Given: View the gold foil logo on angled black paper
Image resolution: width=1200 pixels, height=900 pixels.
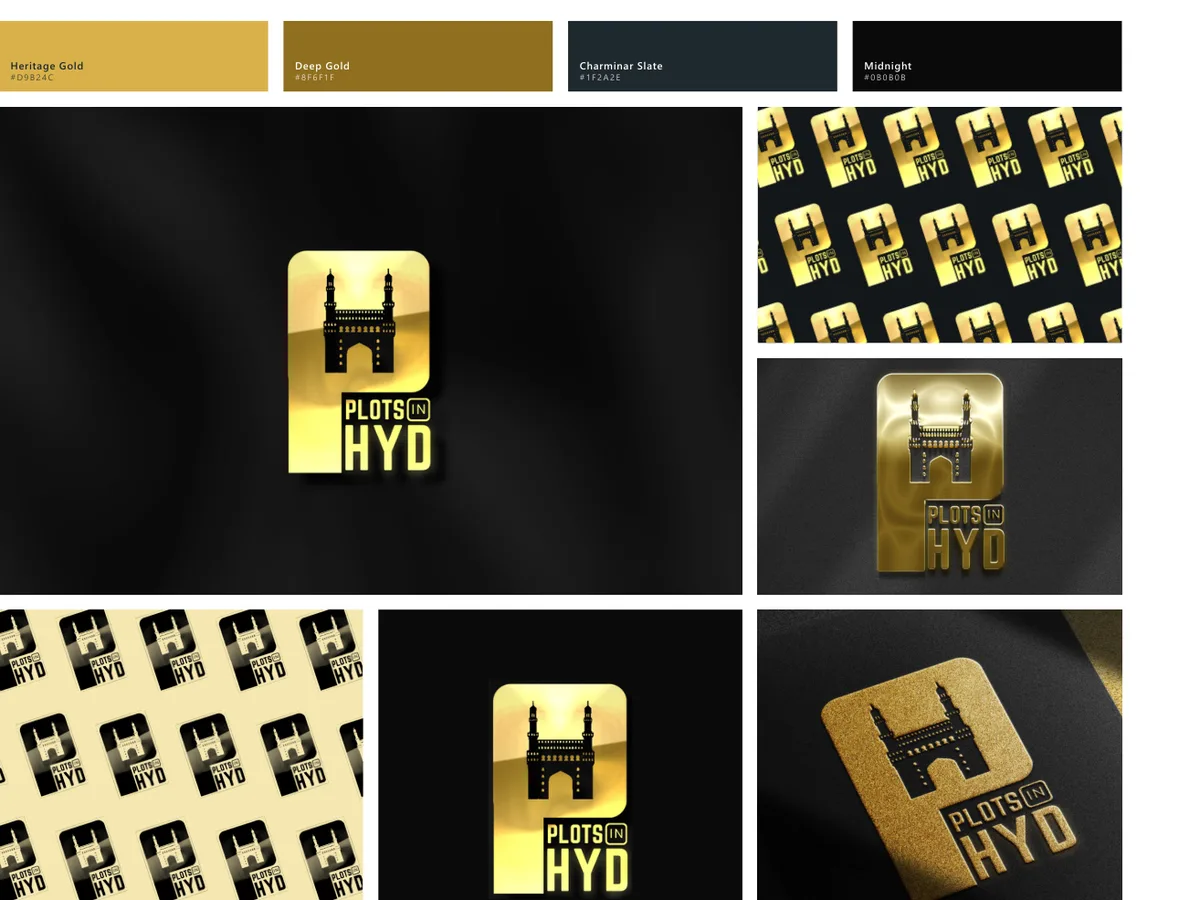Looking at the screenshot, I should click(x=939, y=755).
